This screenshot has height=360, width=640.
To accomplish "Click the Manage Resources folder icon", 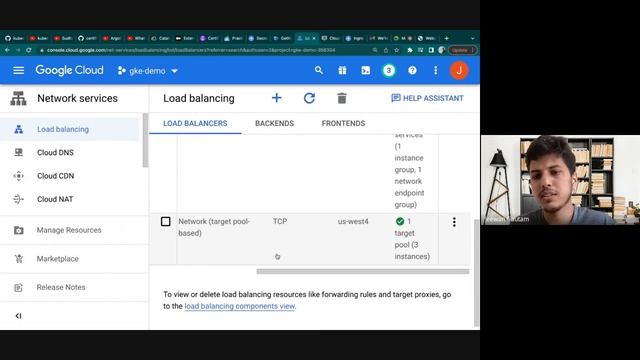I will click(18, 230).
